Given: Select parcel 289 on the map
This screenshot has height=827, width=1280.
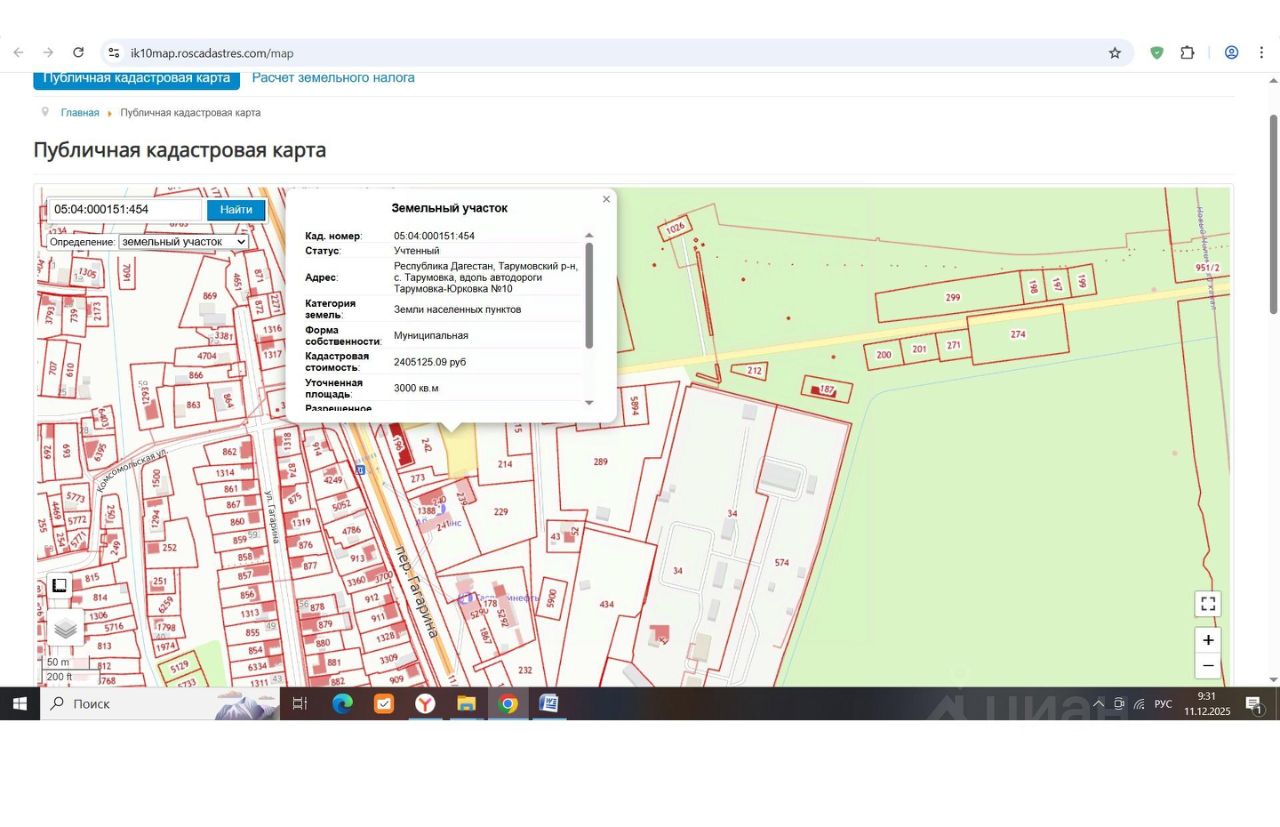Looking at the screenshot, I should (x=600, y=462).
